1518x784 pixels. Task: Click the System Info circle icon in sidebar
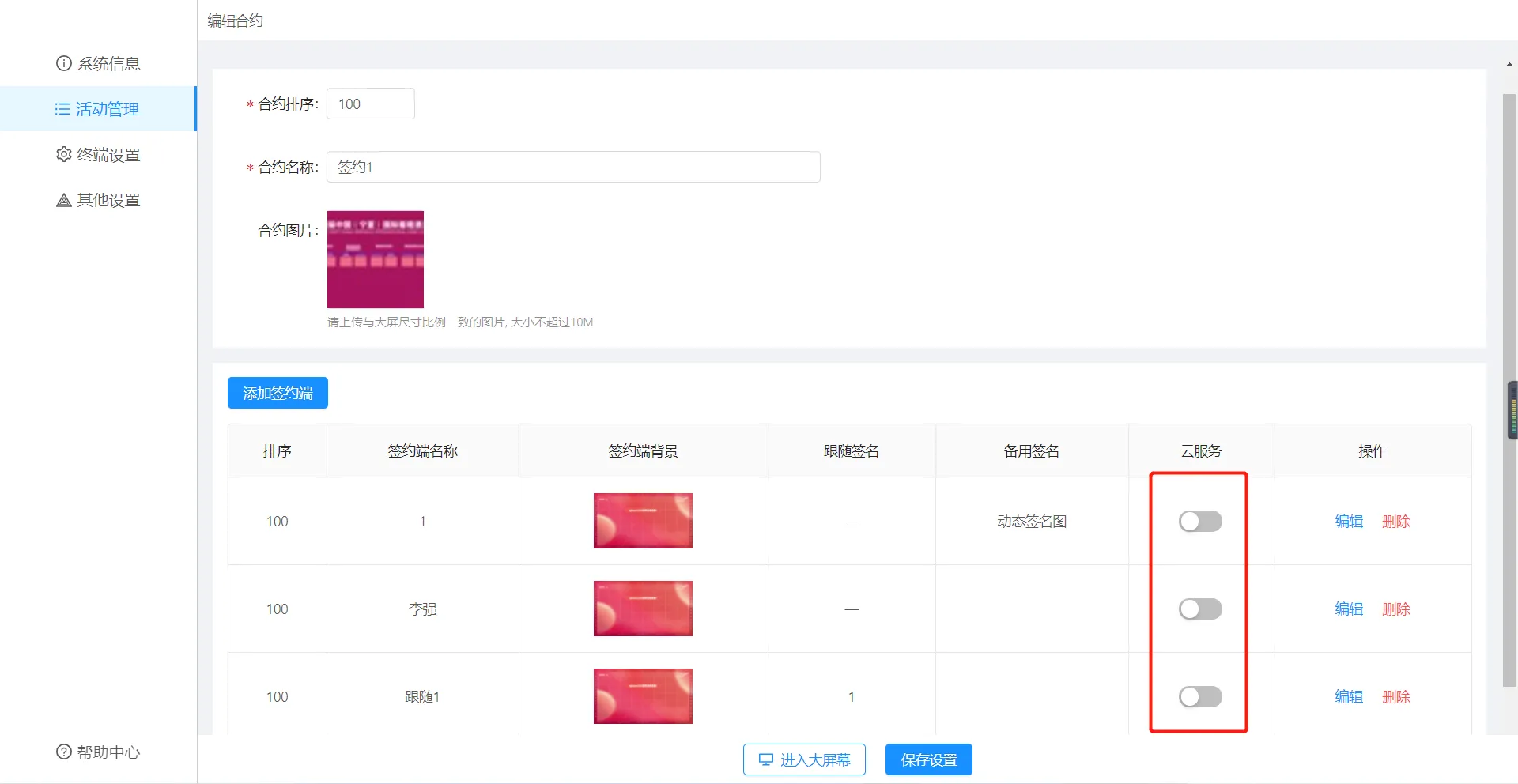pyautogui.click(x=63, y=63)
